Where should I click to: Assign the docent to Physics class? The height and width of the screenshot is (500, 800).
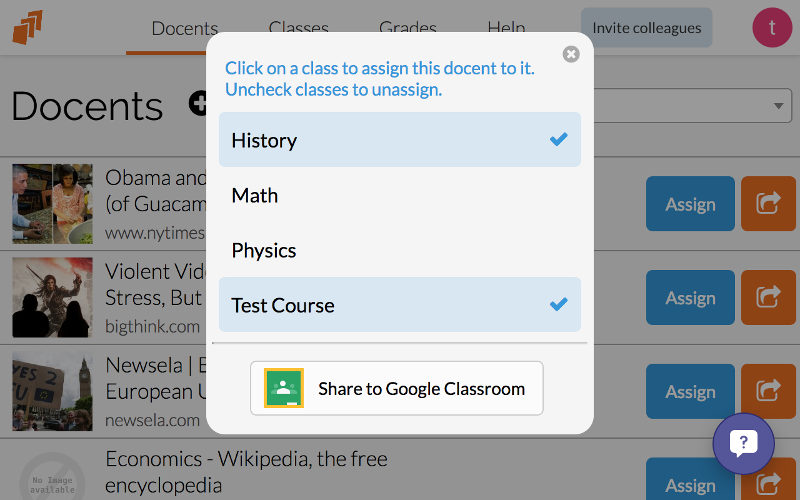coord(399,250)
